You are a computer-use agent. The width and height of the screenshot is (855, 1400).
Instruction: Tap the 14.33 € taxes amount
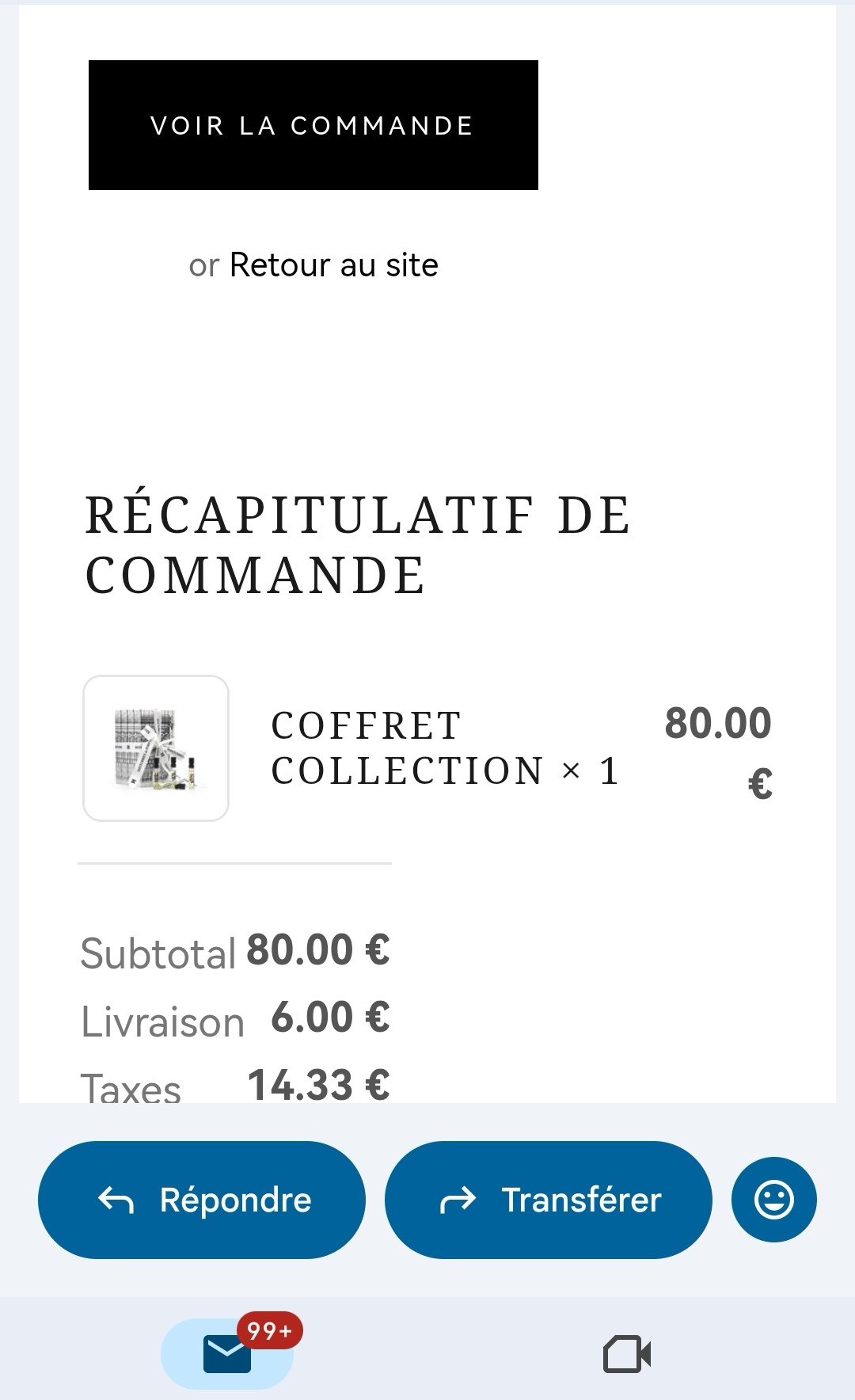click(x=318, y=1085)
